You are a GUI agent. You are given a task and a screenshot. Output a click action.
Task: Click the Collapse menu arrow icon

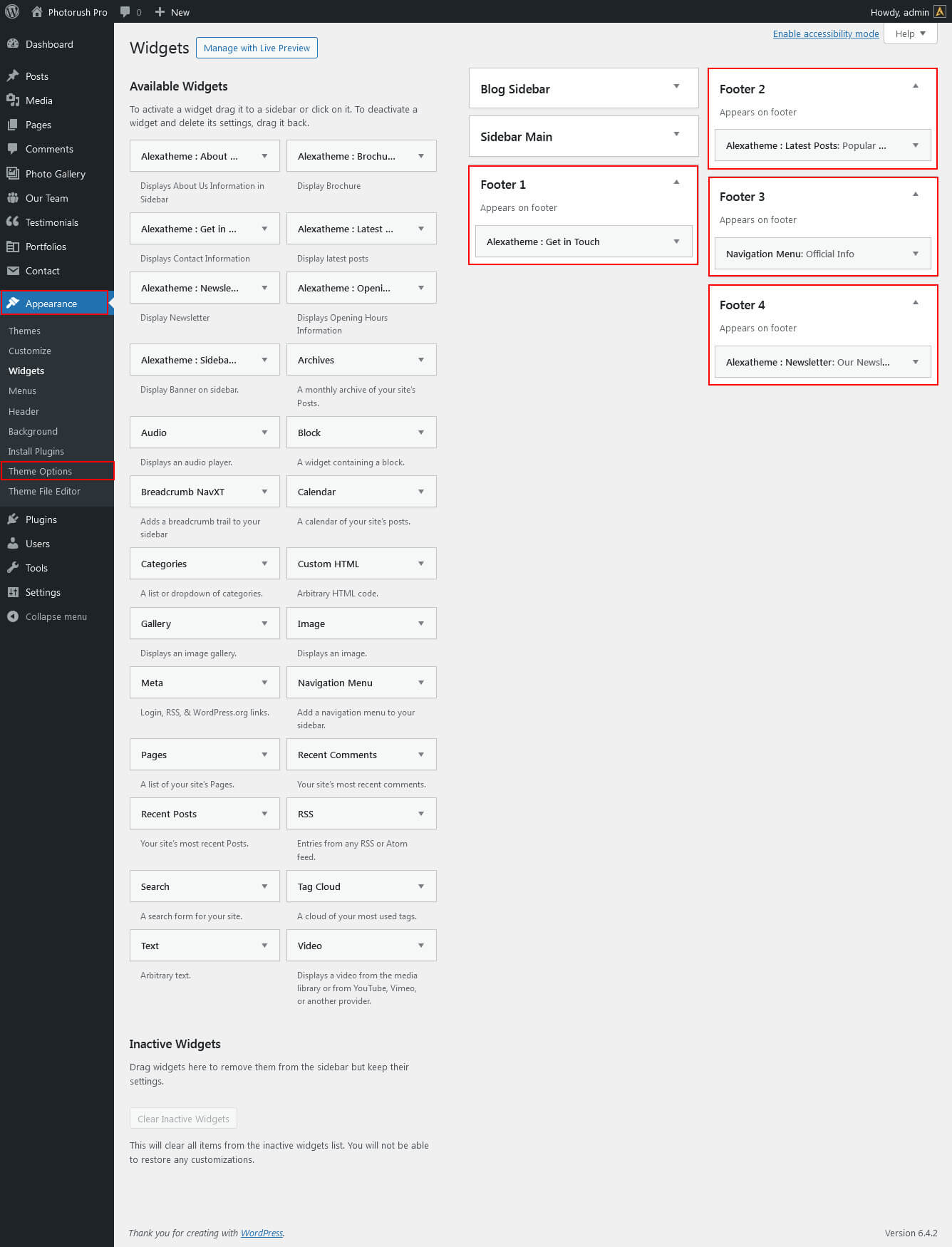coord(13,616)
